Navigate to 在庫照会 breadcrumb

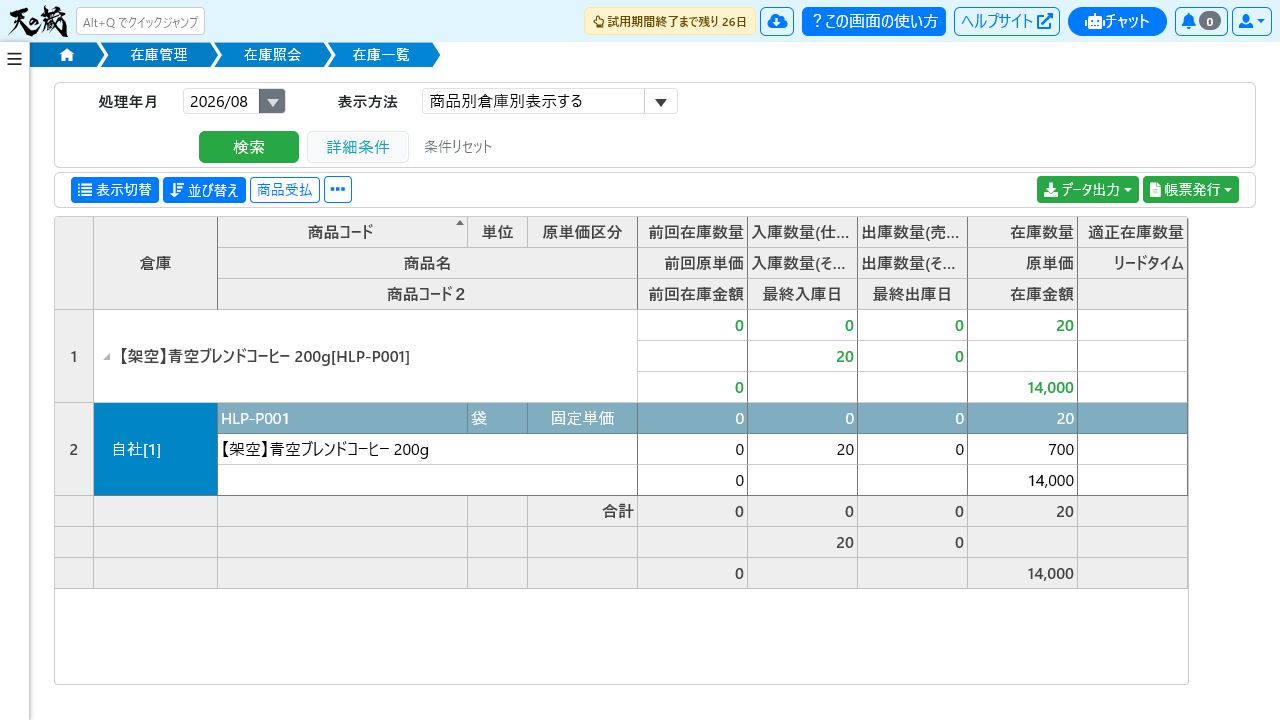coord(272,55)
